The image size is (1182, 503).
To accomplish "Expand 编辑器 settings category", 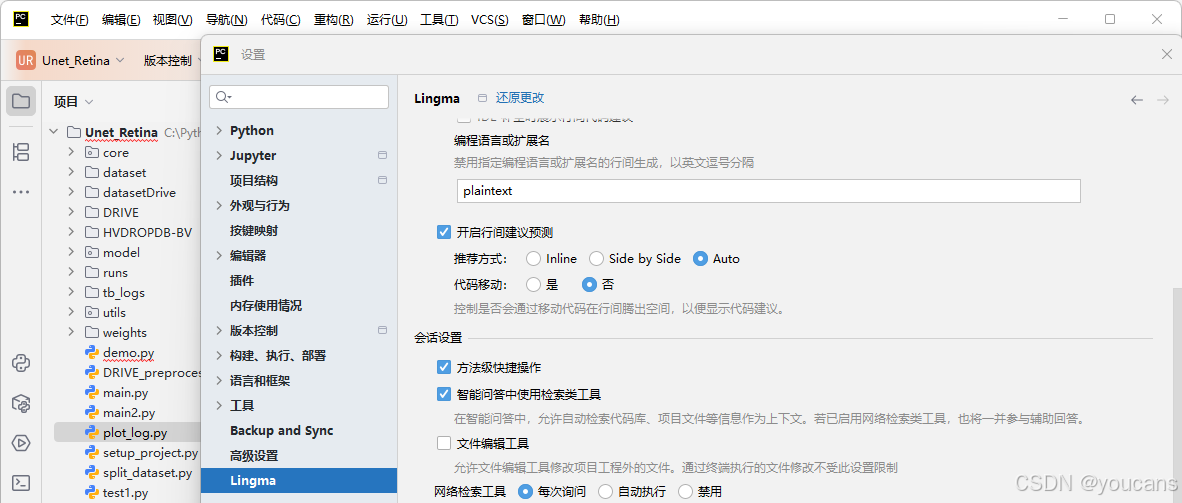I will pos(219,256).
